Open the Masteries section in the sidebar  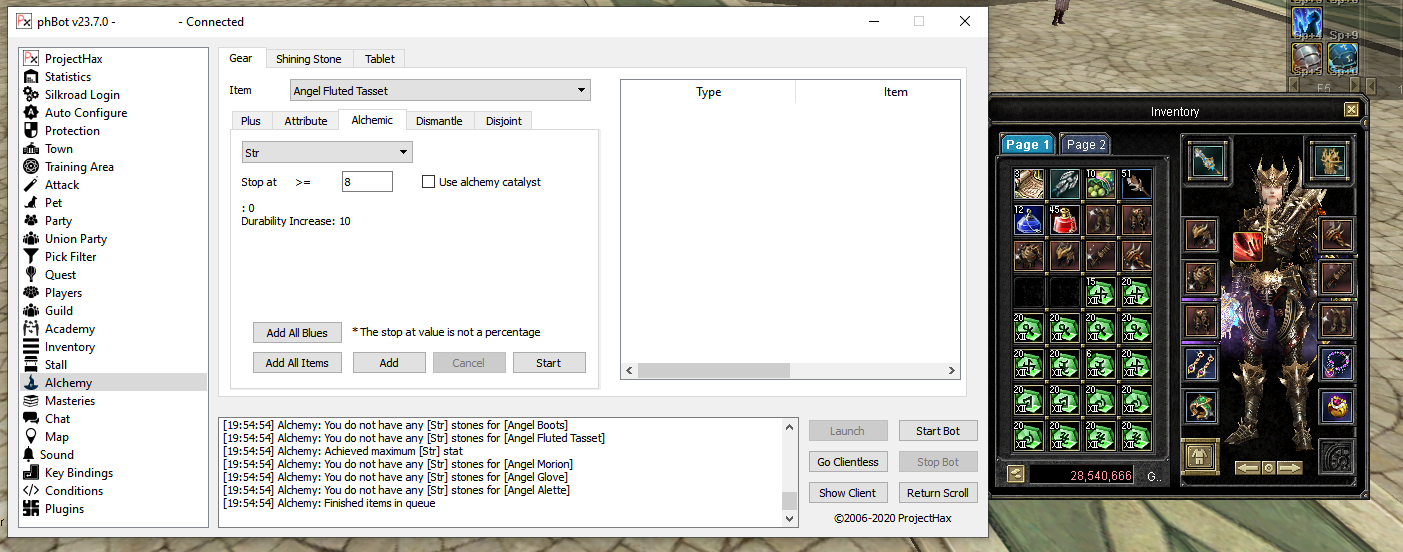coord(69,401)
